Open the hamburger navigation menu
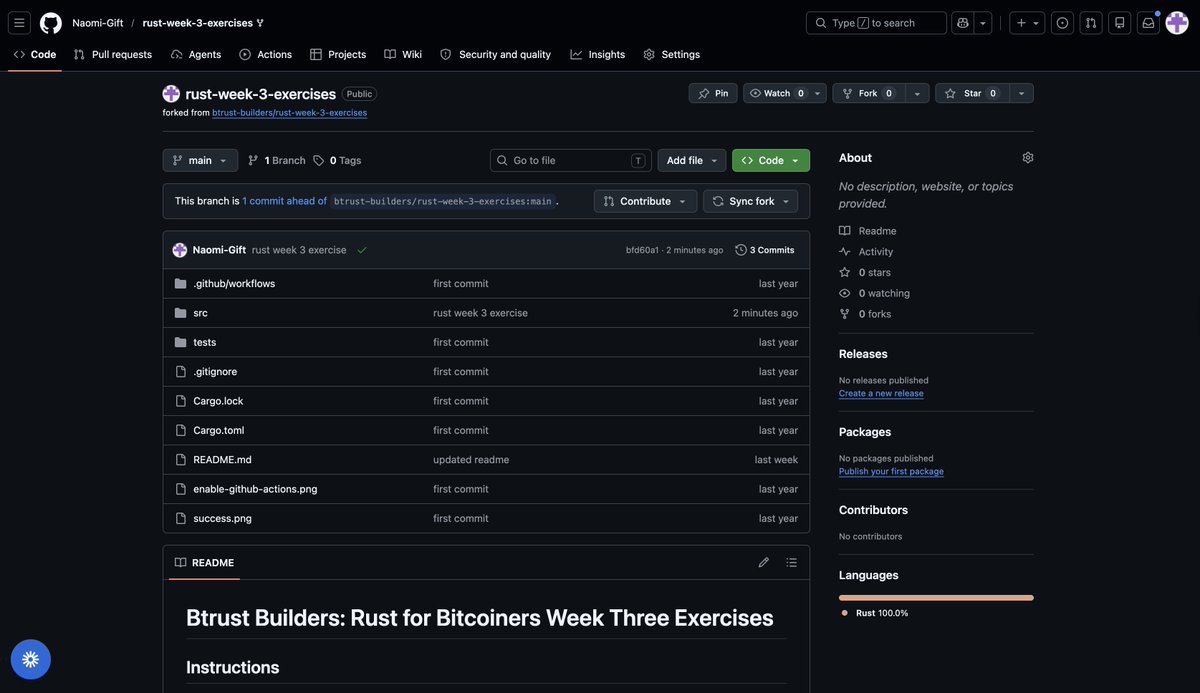The width and height of the screenshot is (1200, 693). coord(19,23)
